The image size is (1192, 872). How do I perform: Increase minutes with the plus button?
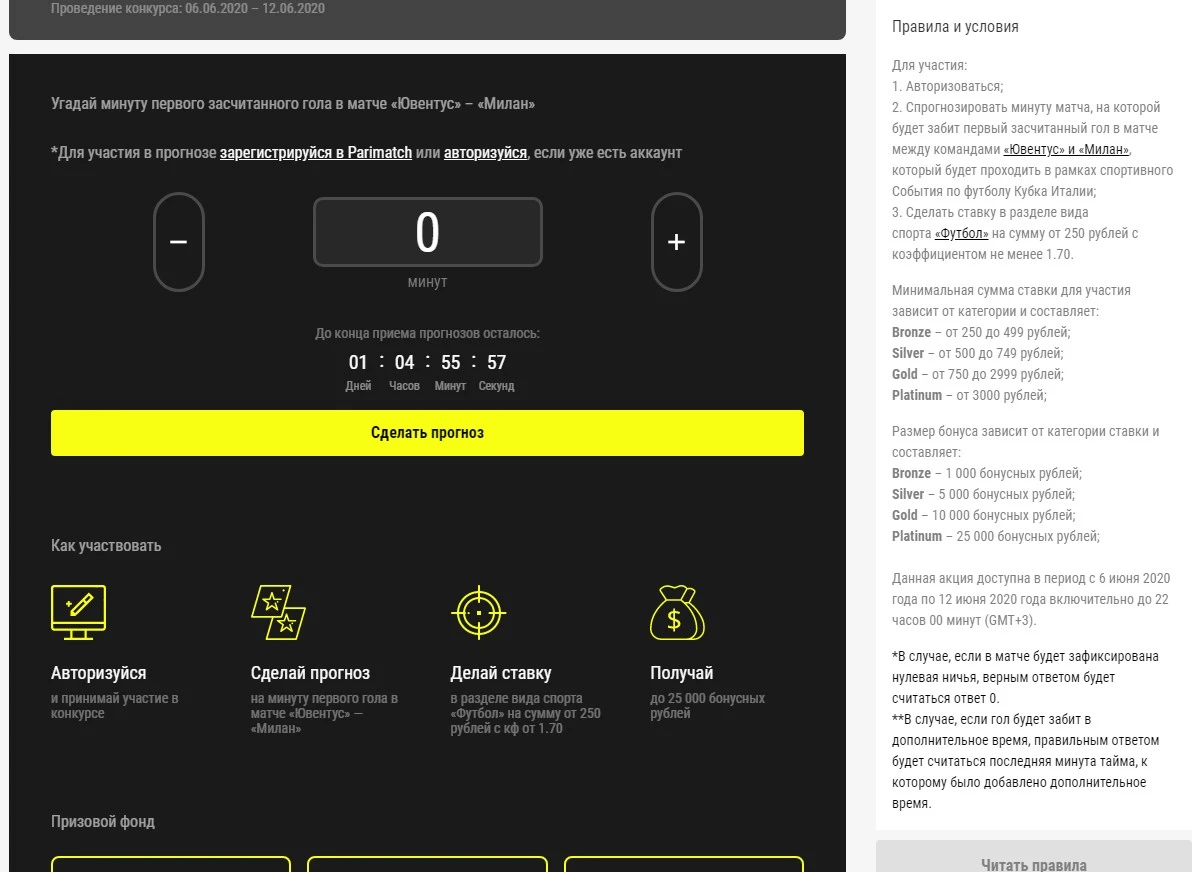[677, 242]
